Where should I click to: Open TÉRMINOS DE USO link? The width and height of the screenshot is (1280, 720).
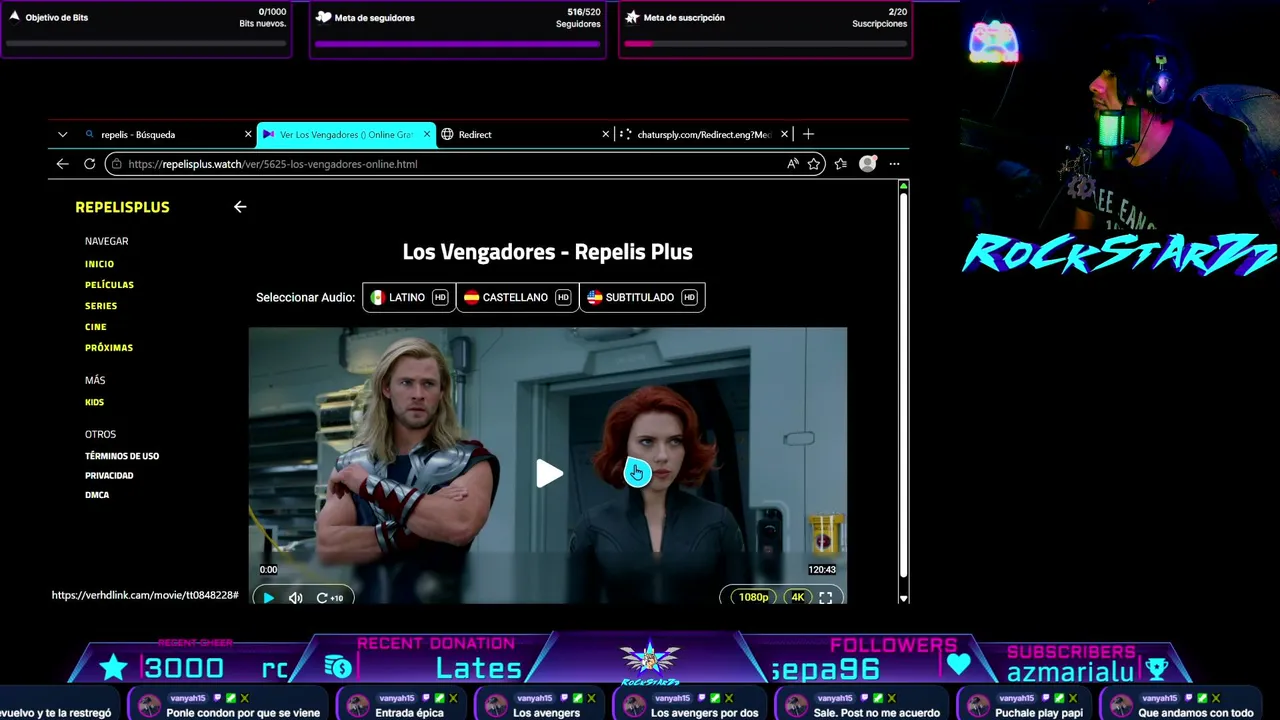point(122,456)
